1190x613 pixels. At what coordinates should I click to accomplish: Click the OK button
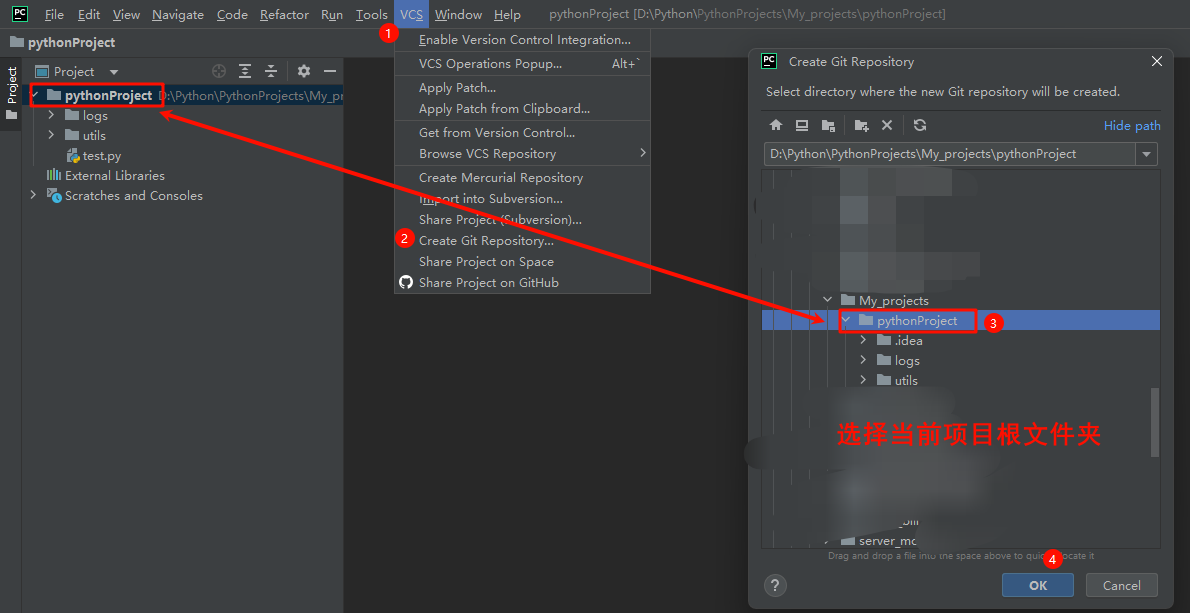coord(1037,585)
